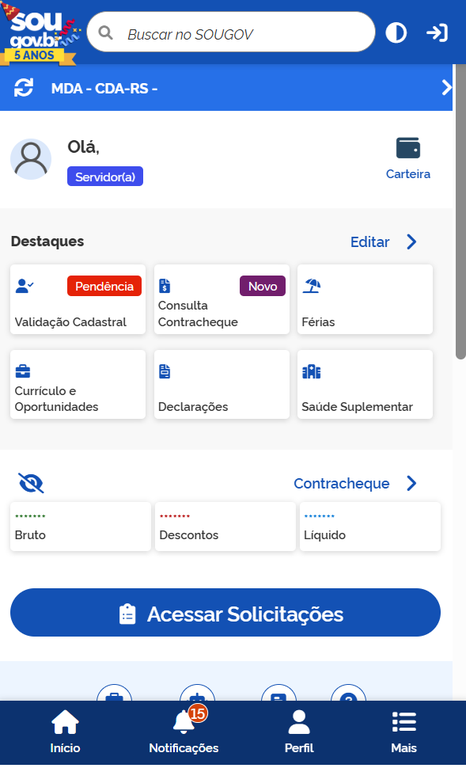The width and height of the screenshot is (466, 768).
Task: Click the Servidor(a) badge
Action: [x=105, y=176]
